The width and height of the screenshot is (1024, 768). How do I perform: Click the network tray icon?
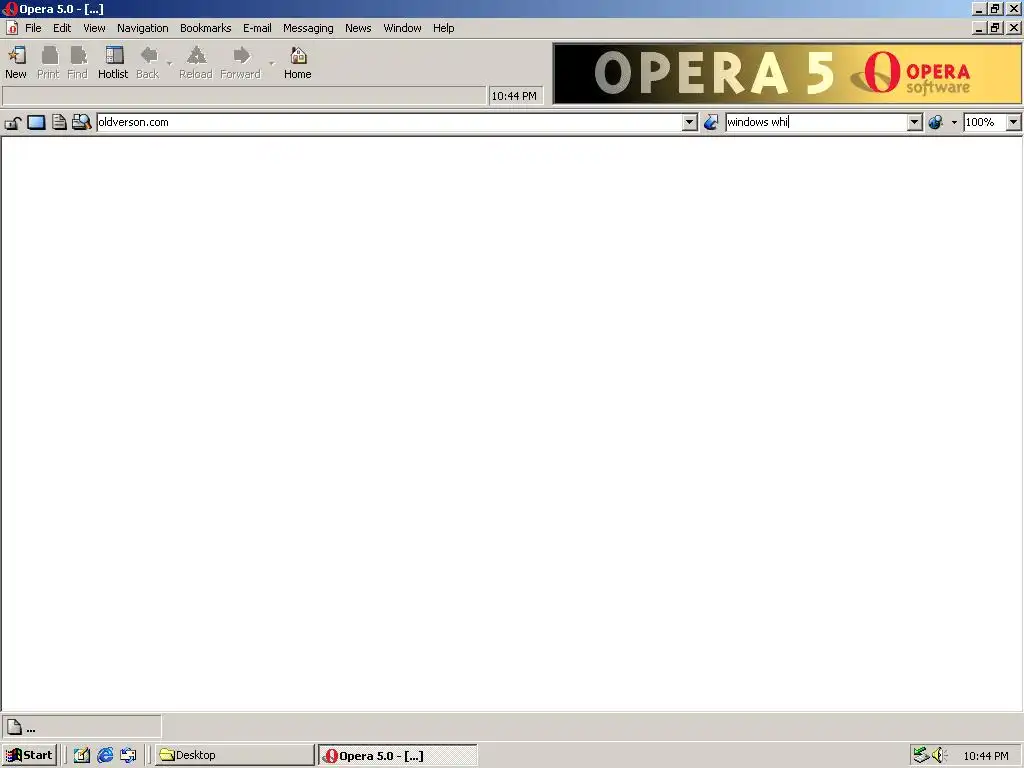point(921,755)
